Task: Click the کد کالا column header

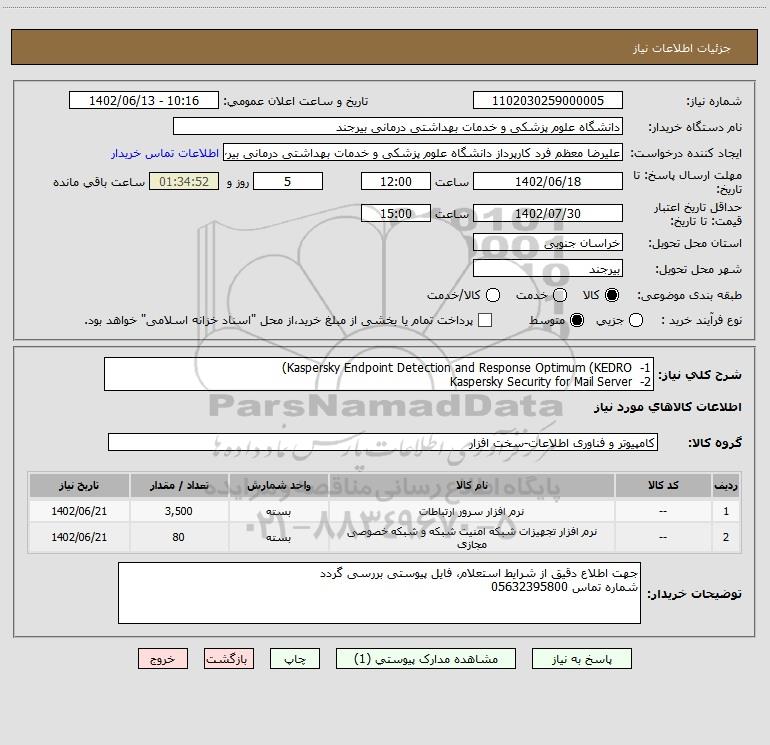Action: 663,485
